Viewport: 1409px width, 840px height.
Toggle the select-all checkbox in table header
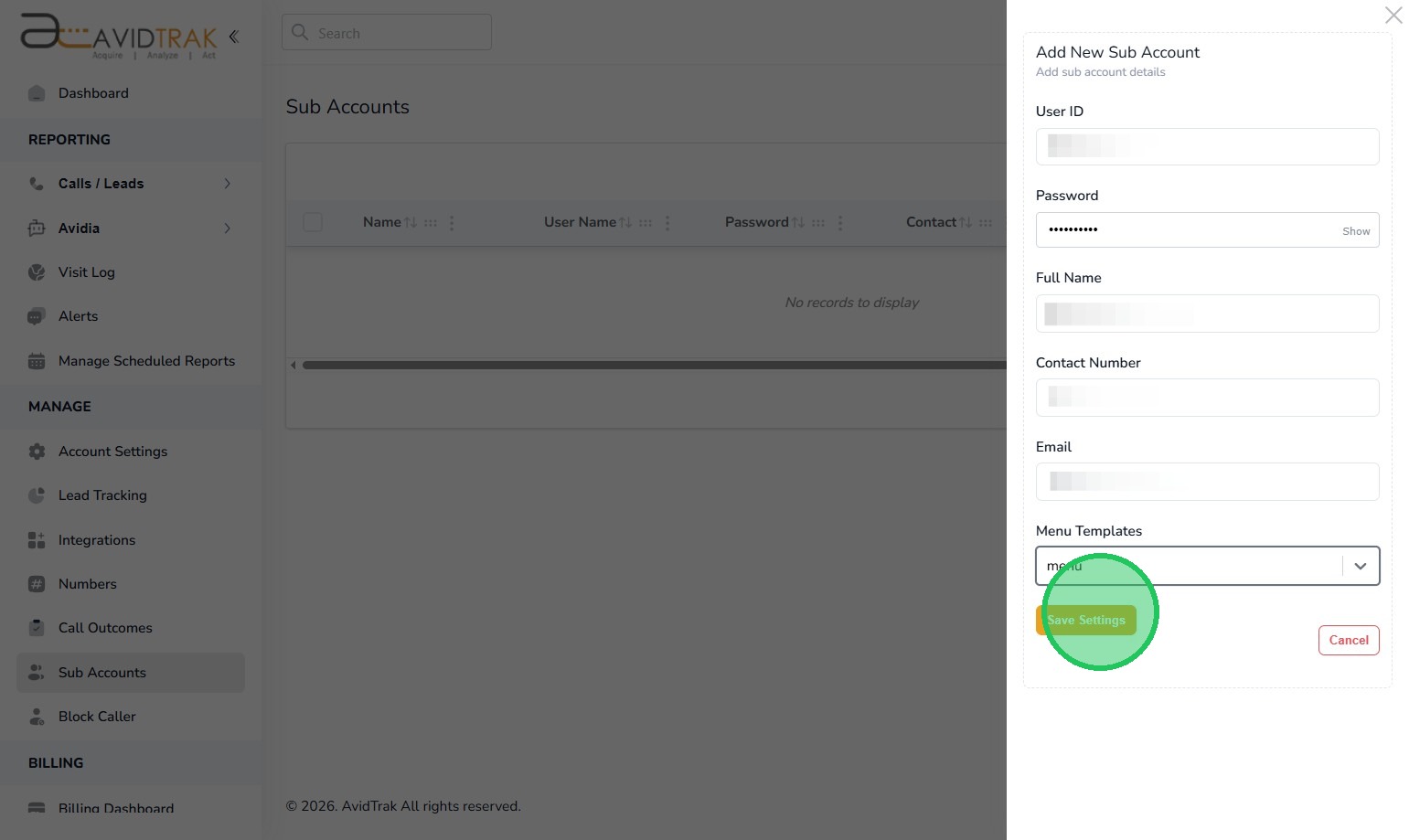pyautogui.click(x=313, y=222)
